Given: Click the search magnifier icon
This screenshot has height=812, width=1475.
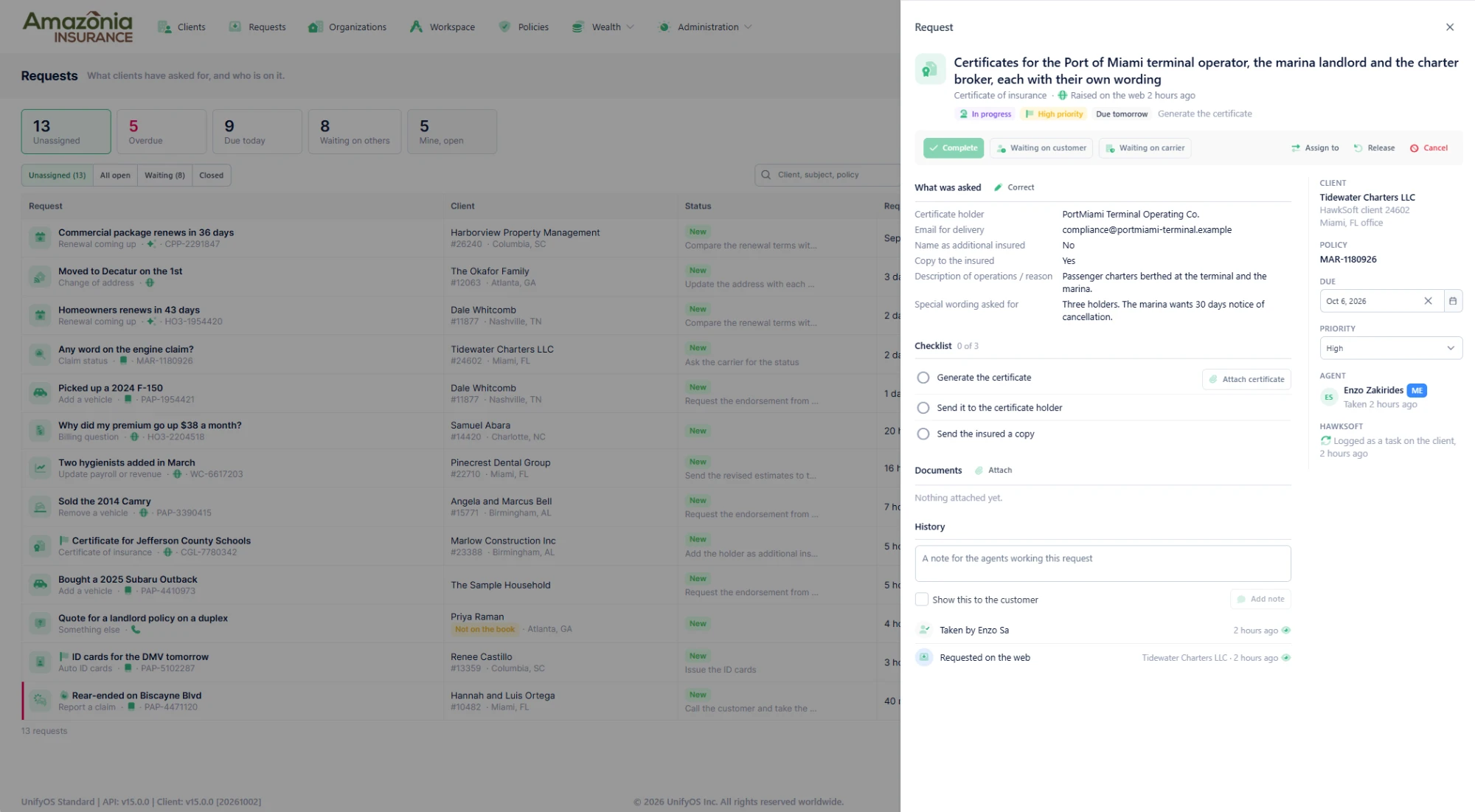Looking at the screenshot, I should coord(766,175).
